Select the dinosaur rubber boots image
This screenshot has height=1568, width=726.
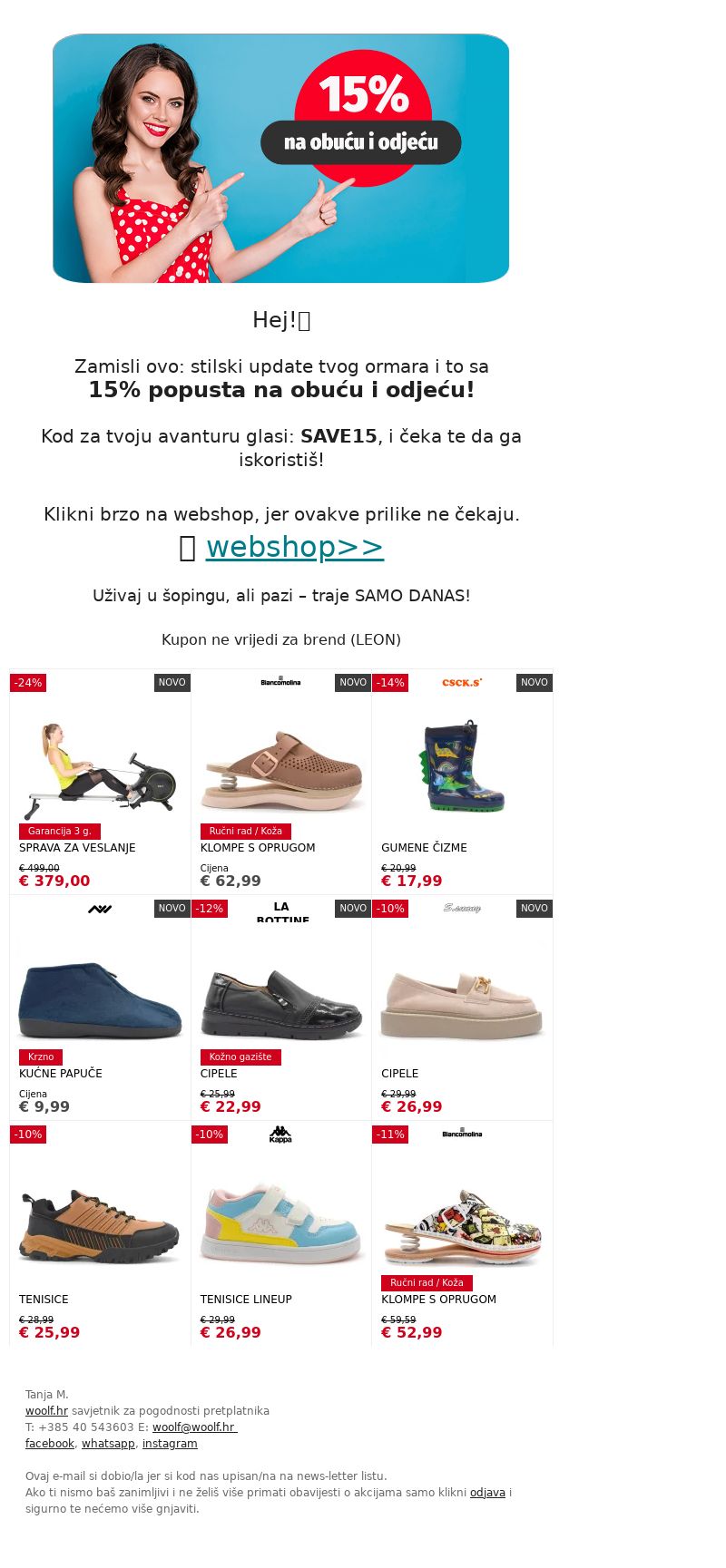pos(462,766)
